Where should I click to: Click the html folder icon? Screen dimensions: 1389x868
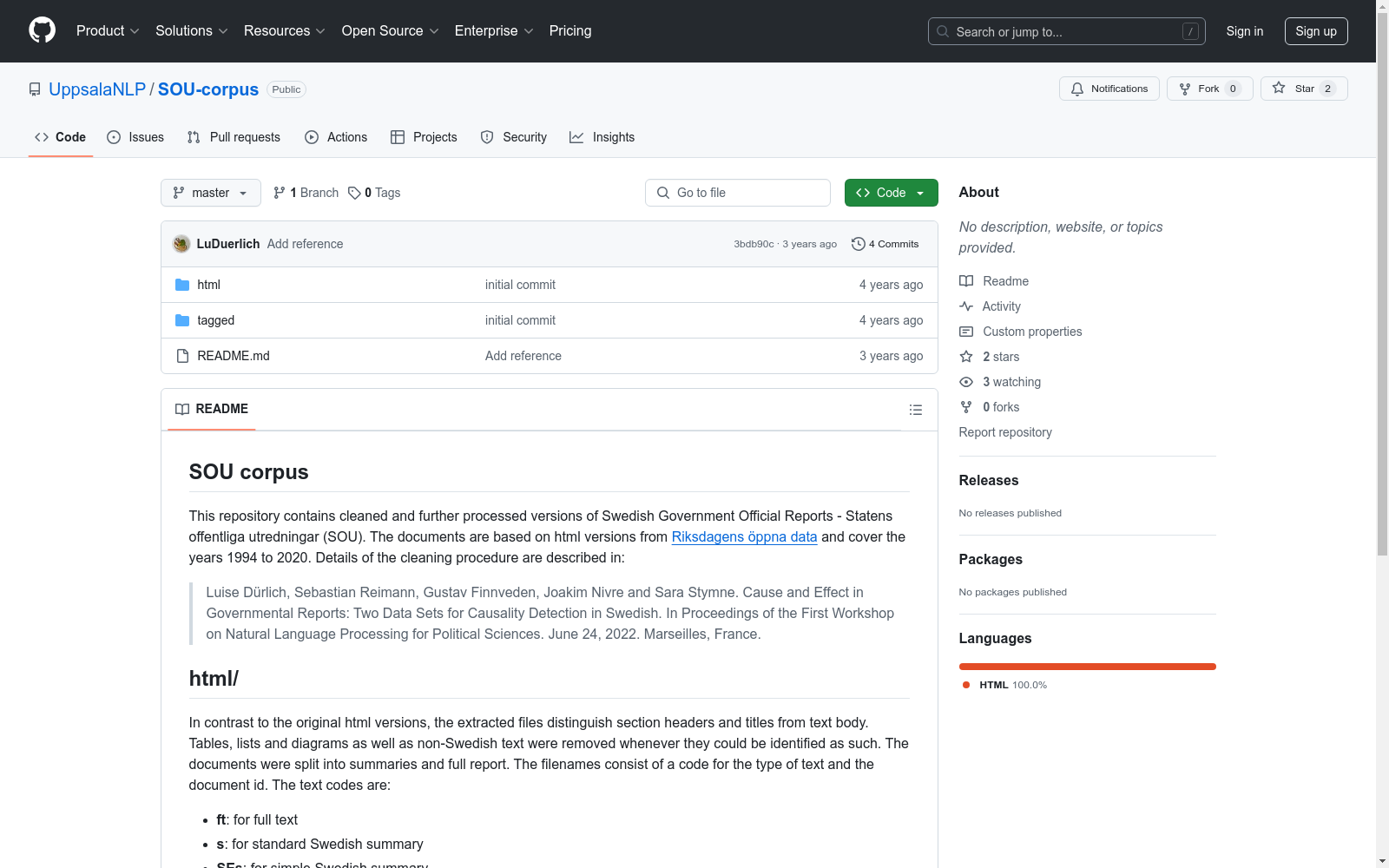(182, 285)
